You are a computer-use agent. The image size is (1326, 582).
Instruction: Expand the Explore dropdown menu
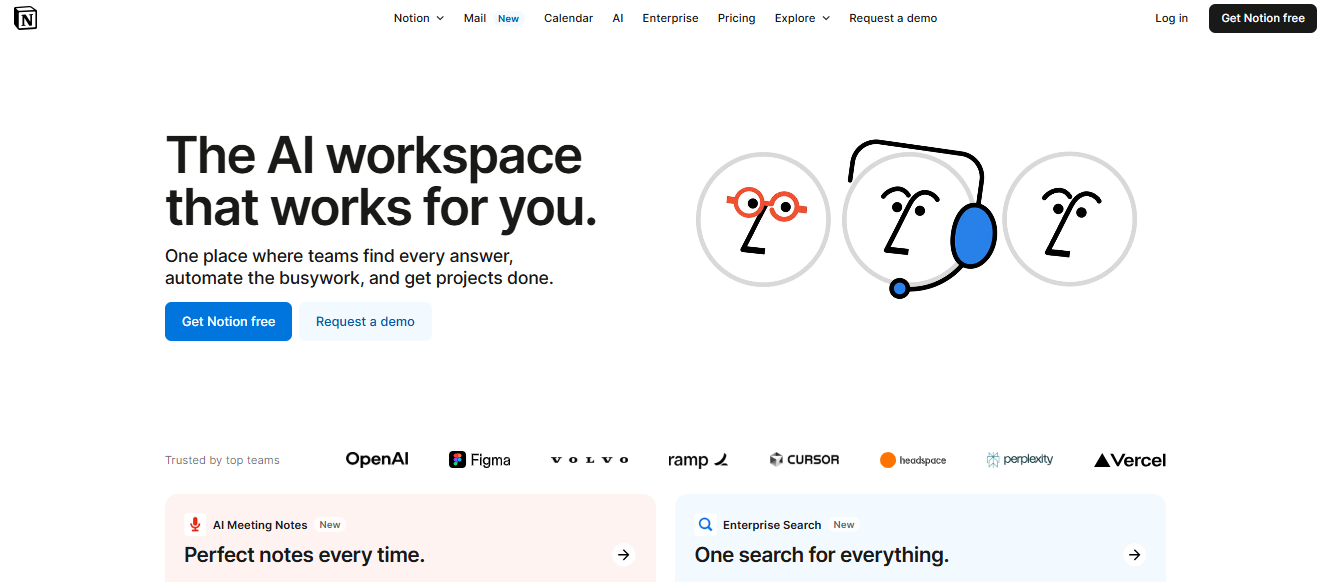click(802, 18)
